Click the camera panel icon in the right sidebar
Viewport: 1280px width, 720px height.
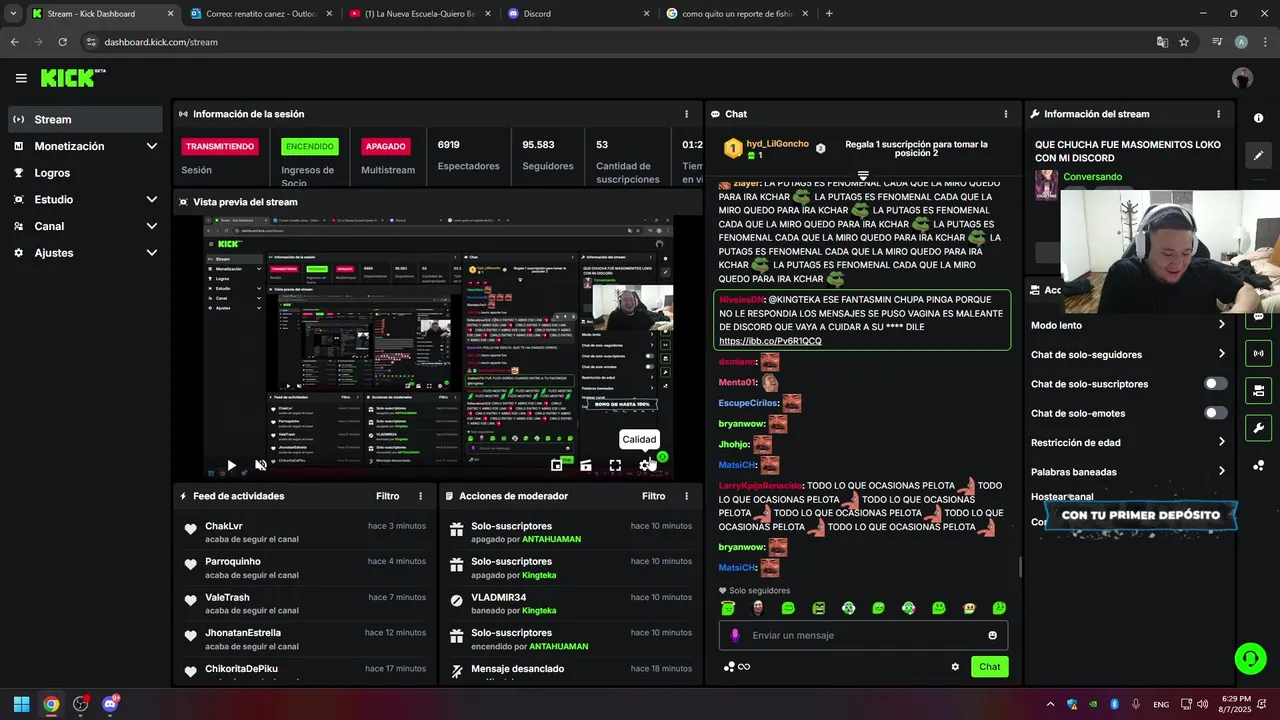pos(1258,390)
